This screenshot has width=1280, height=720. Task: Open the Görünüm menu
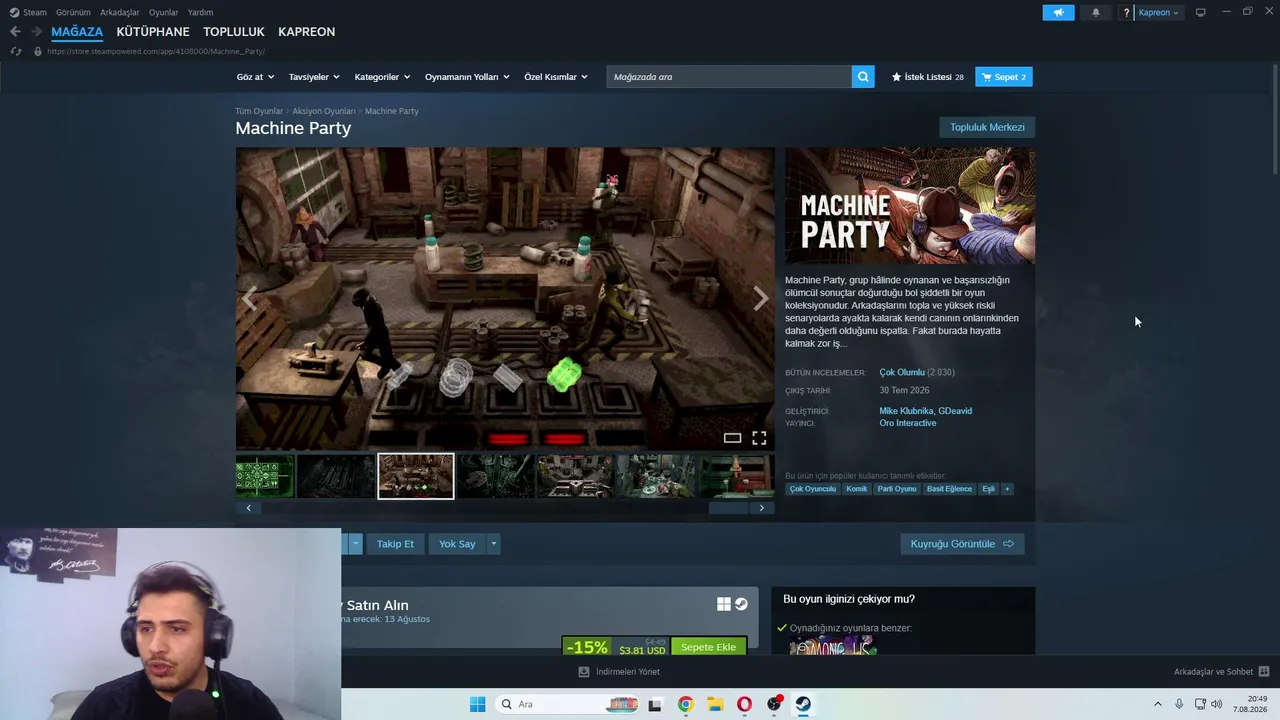73,13
